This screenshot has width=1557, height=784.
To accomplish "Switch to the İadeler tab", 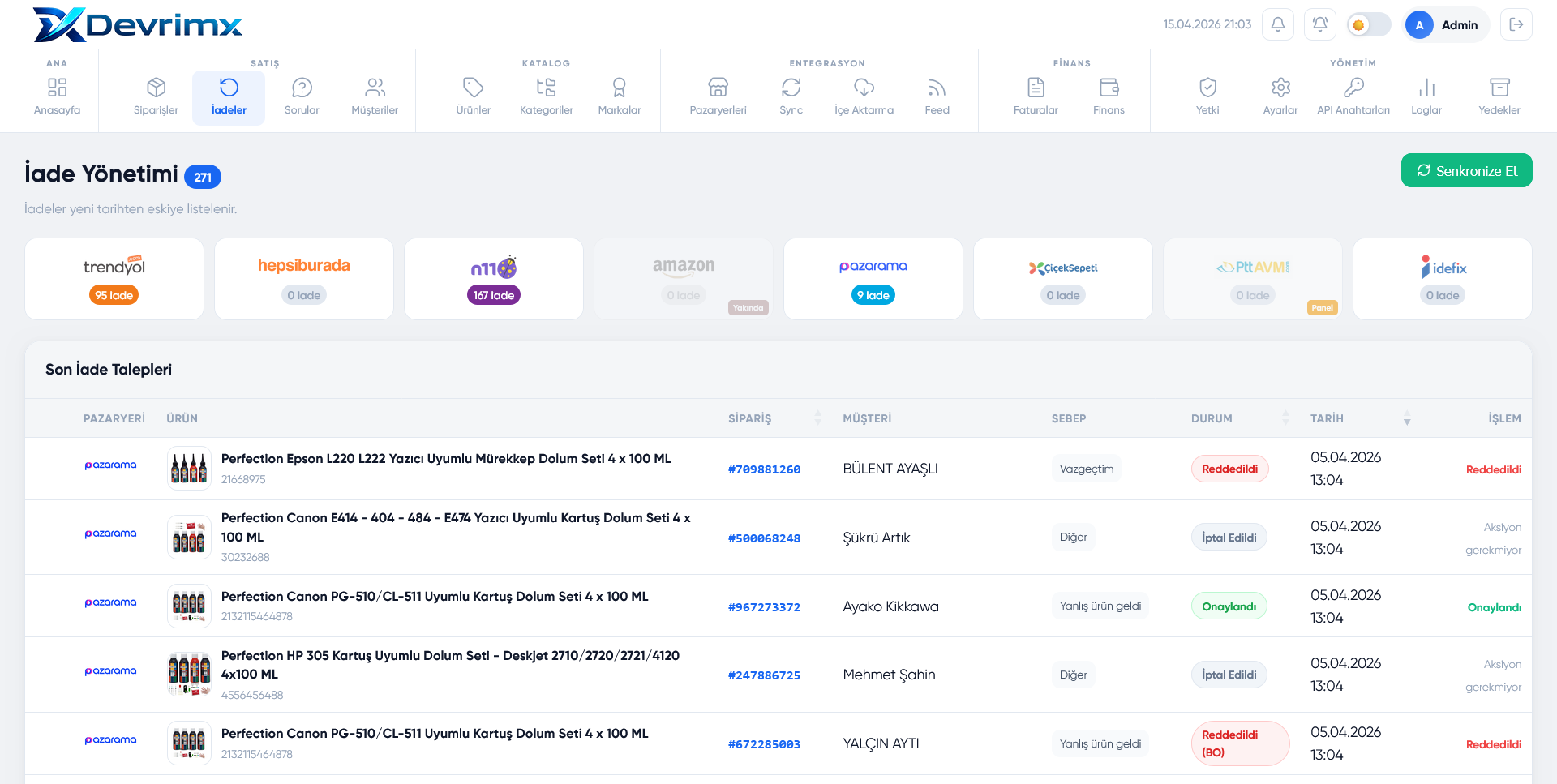I will click(x=229, y=98).
